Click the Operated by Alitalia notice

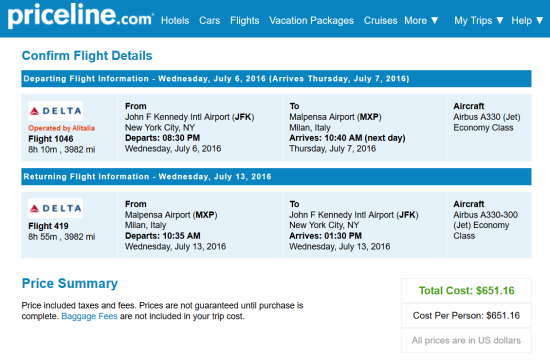[x=61, y=128]
